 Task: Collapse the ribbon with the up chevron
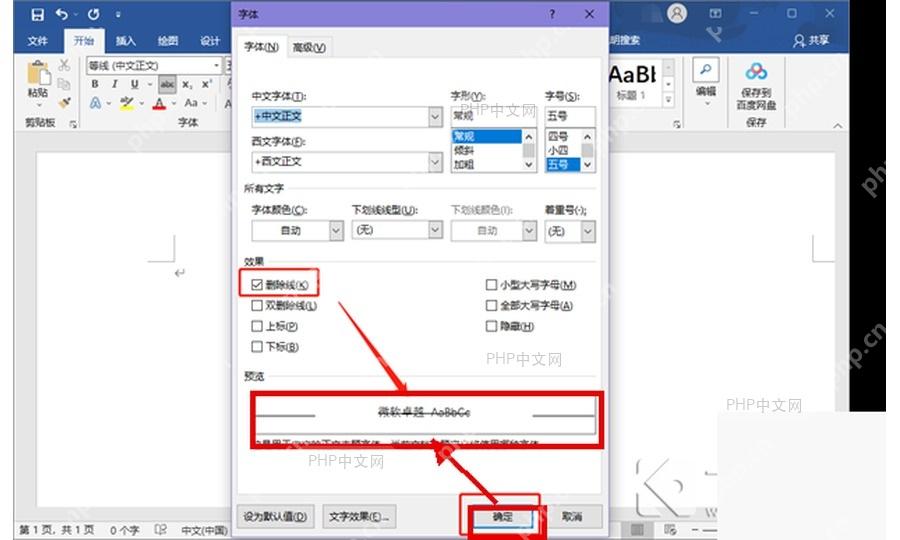(838, 126)
